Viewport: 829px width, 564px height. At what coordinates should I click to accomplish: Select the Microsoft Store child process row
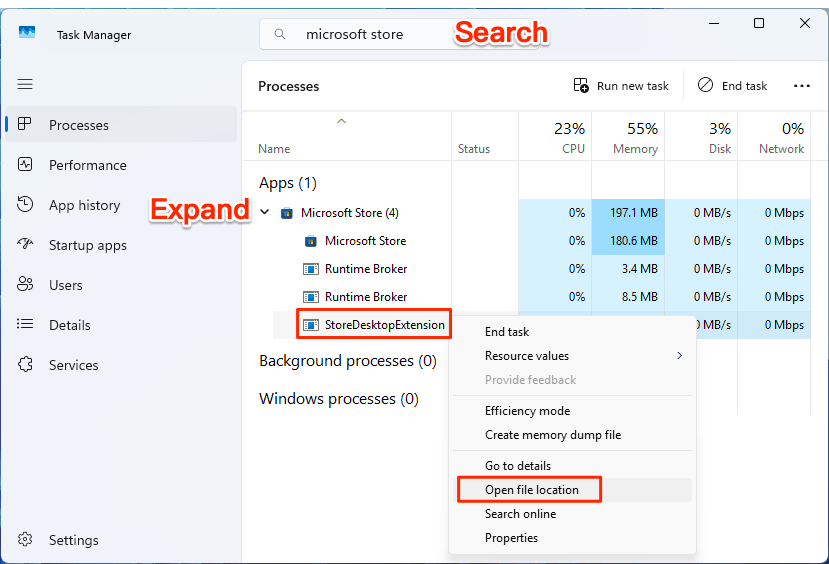pos(527,241)
